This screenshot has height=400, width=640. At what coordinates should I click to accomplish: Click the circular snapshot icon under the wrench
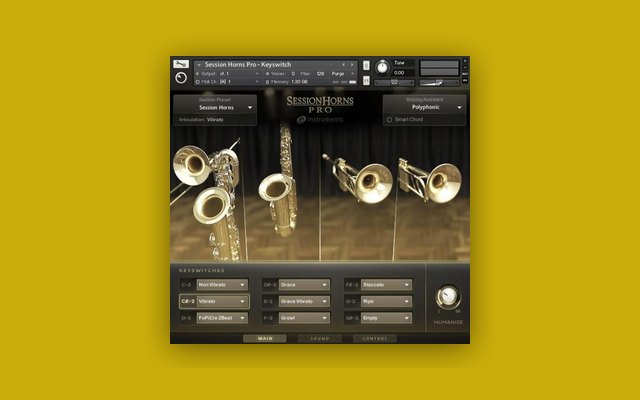point(181,78)
